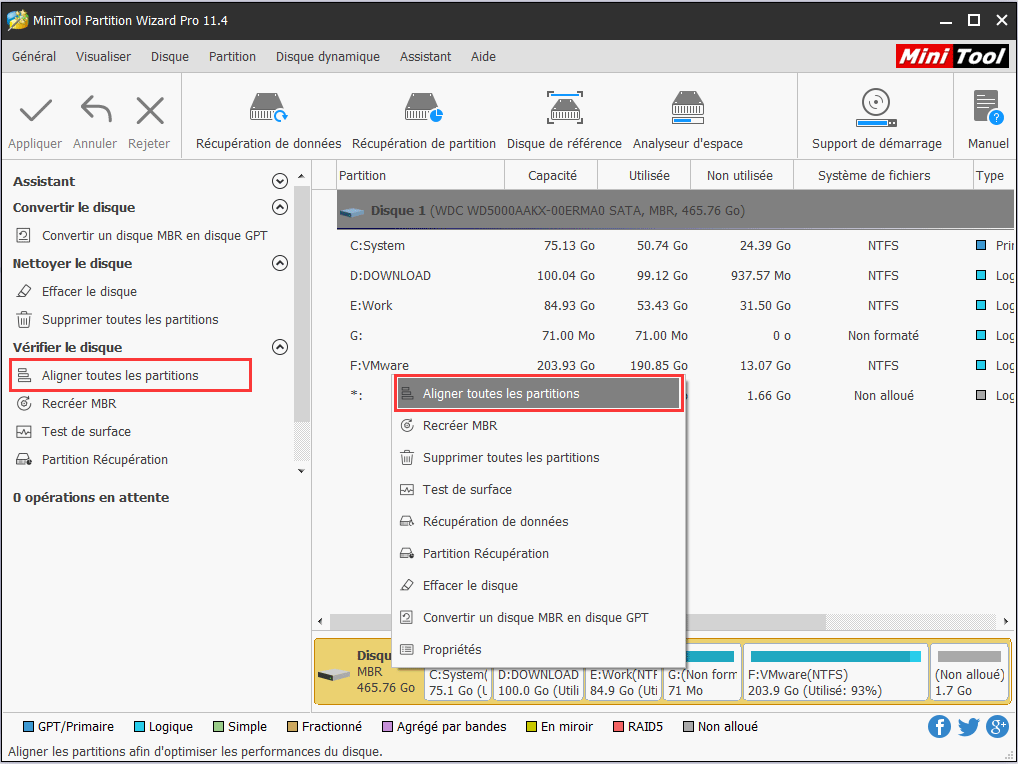Viewport: 1018px width, 764px height.
Task: Open Support de démarrage media icon
Action: pos(876,108)
